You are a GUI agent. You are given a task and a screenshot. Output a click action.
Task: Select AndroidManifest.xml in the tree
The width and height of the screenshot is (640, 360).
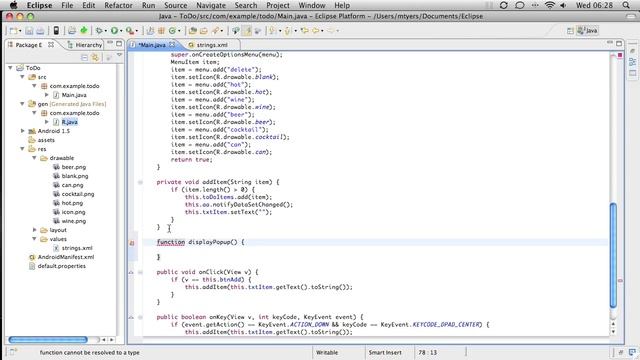pyautogui.click(x=66, y=257)
